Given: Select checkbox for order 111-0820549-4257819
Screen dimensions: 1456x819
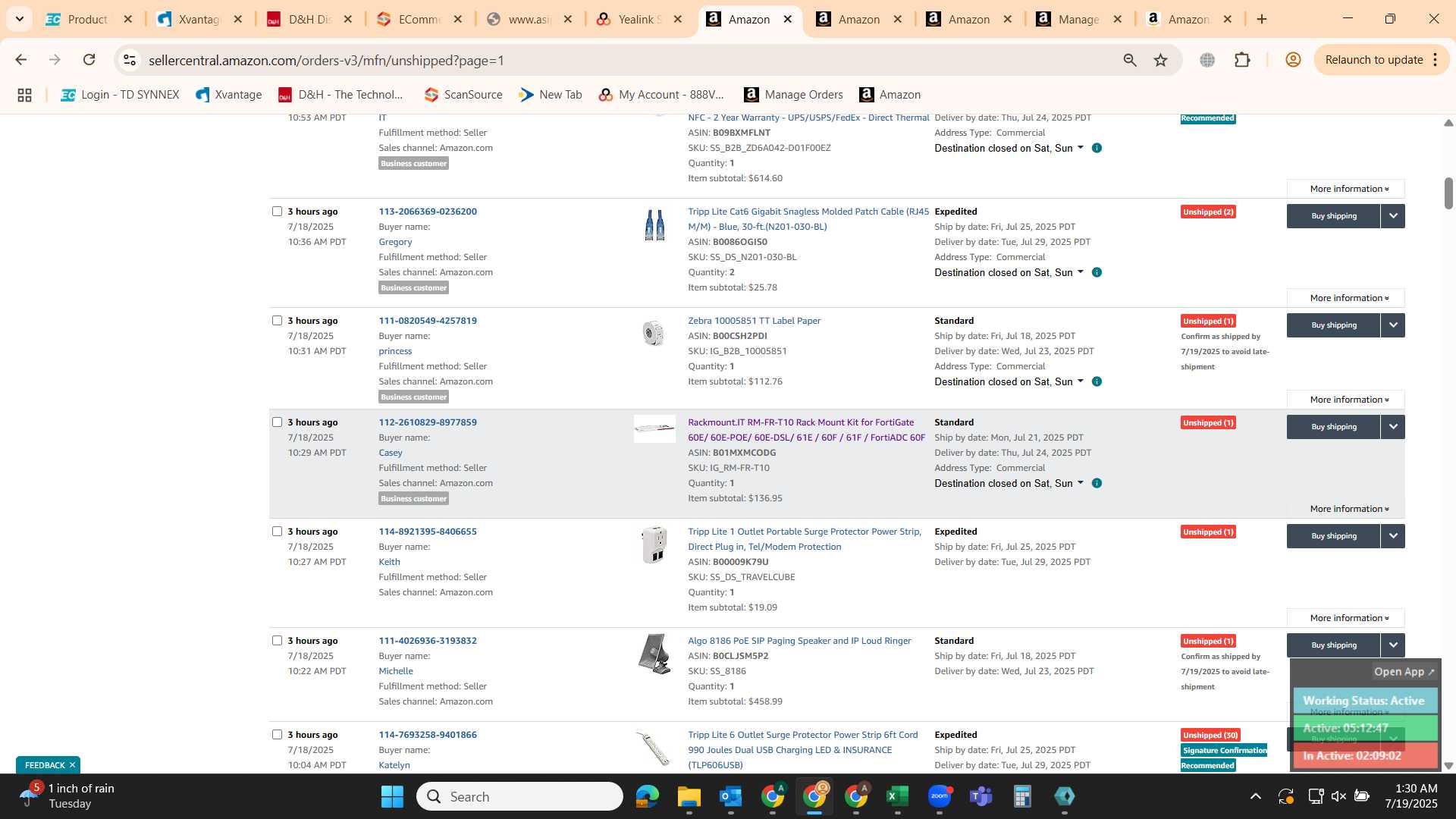Looking at the screenshot, I should (x=277, y=321).
